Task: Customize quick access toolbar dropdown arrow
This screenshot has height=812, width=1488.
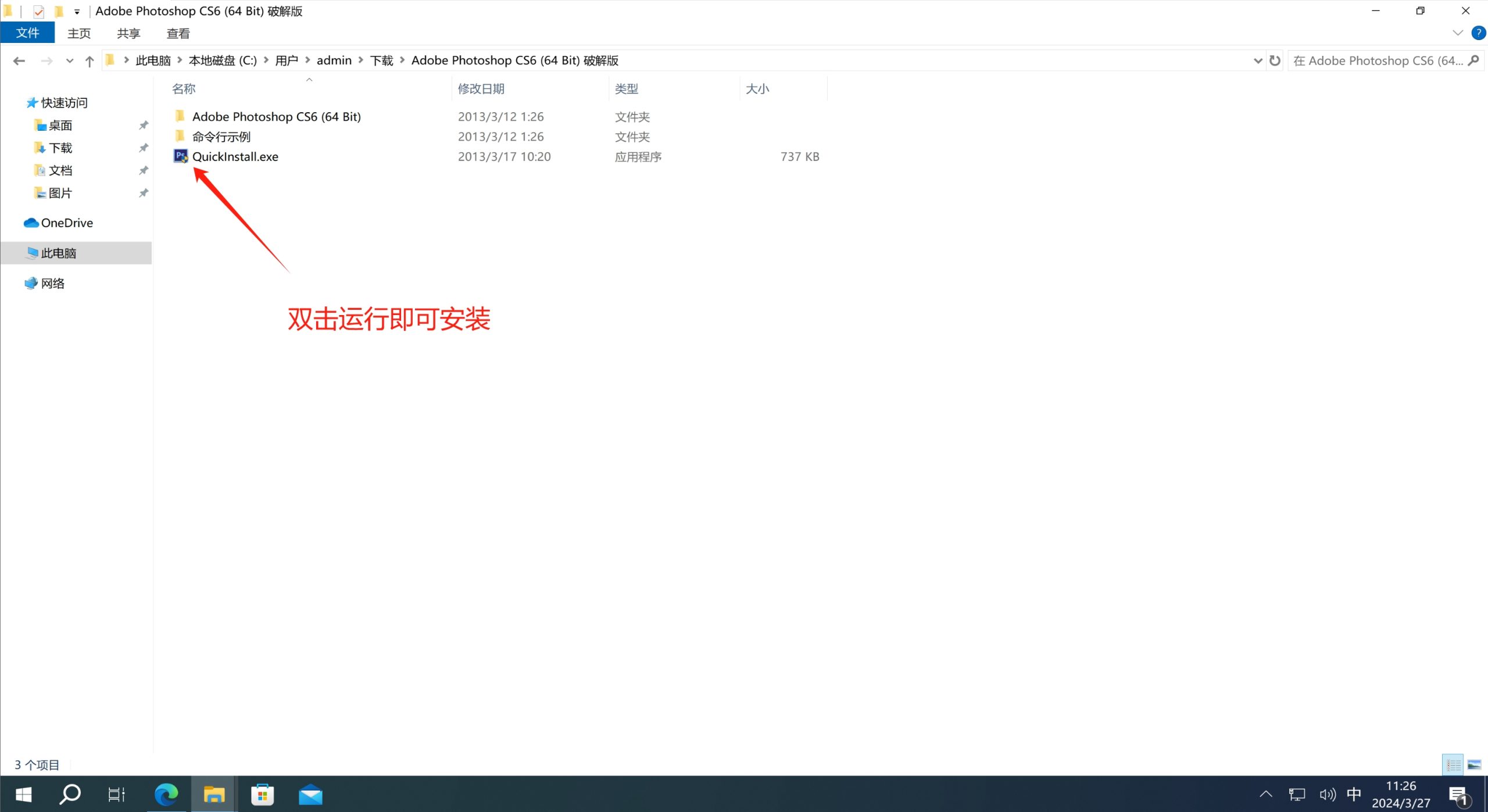Action: pyautogui.click(x=77, y=12)
